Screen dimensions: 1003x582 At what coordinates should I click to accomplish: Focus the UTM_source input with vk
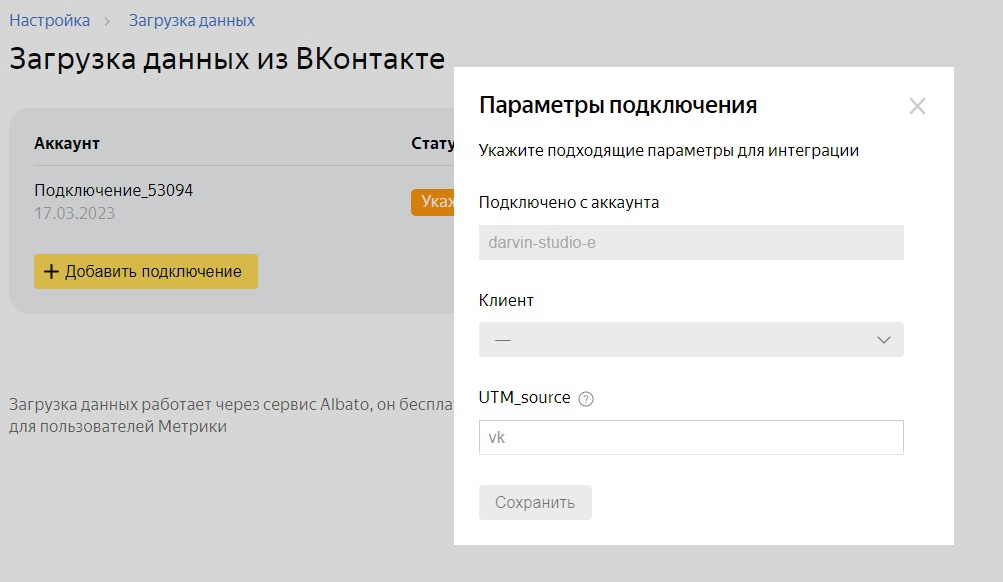(690, 438)
